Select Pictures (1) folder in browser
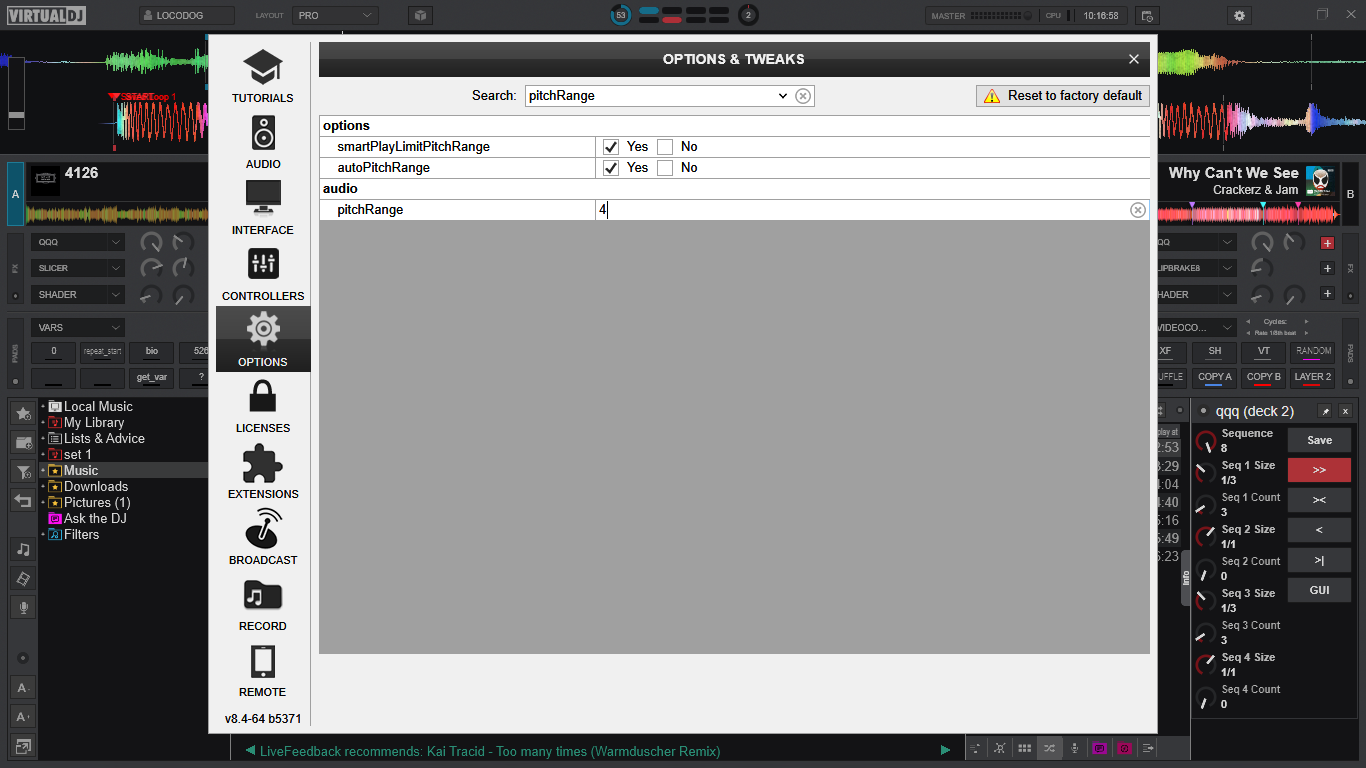Image resolution: width=1366 pixels, height=768 pixels. 97,503
